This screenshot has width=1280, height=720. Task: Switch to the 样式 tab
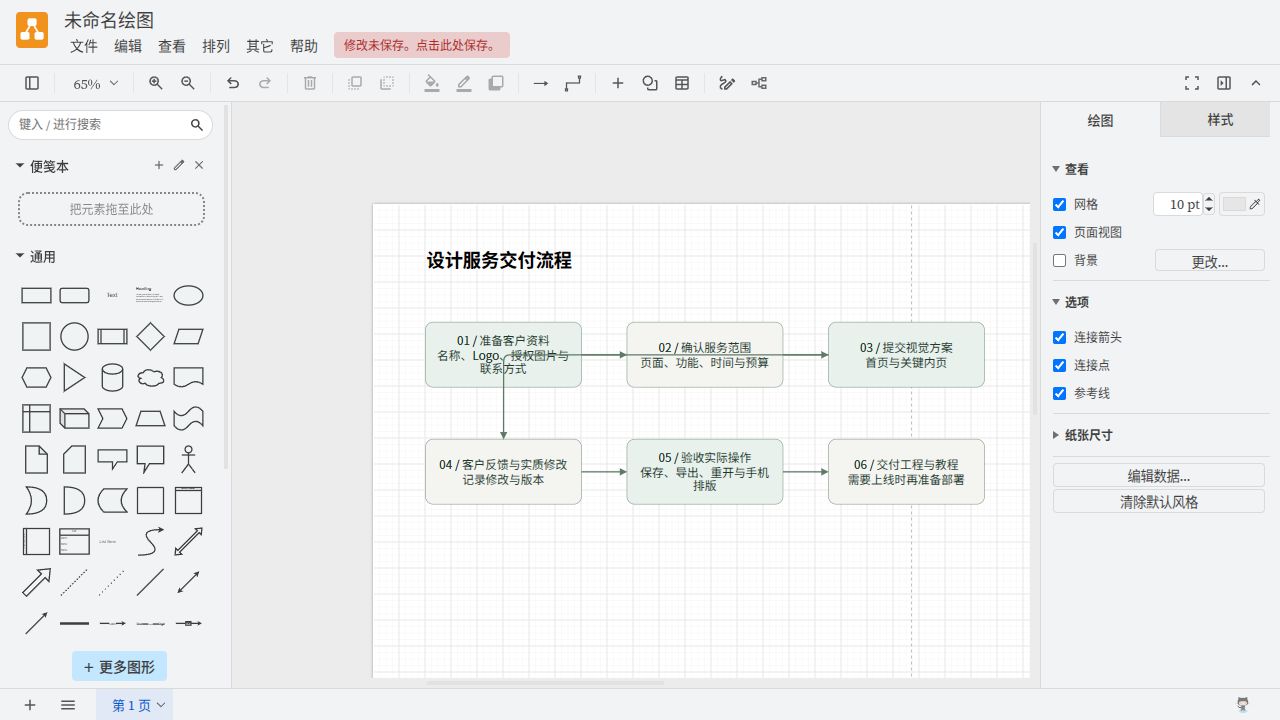1220,120
